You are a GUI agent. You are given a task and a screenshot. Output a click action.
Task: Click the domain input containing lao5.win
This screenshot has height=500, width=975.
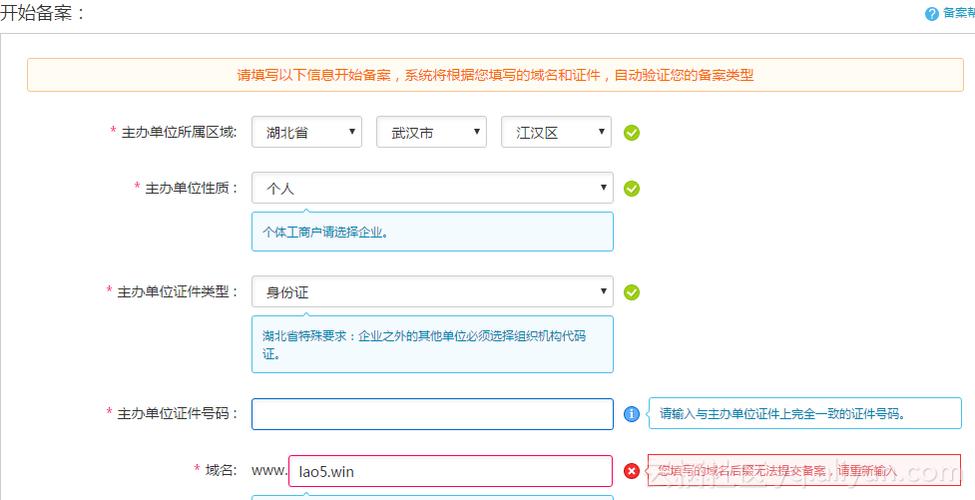tap(450, 471)
